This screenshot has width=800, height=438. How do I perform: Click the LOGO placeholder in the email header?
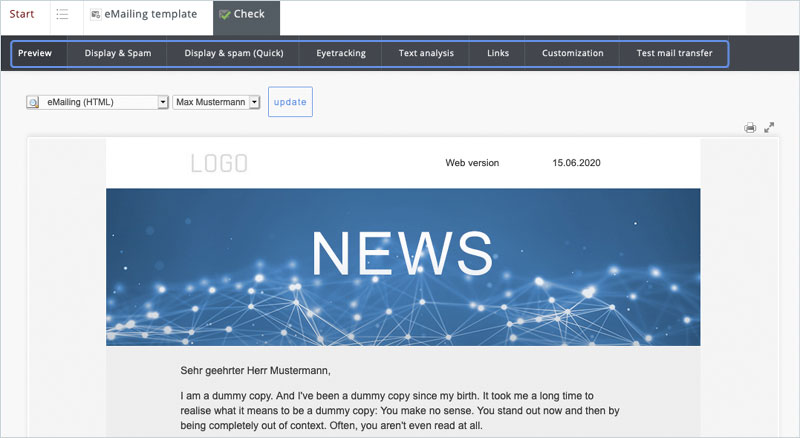(x=219, y=164)
